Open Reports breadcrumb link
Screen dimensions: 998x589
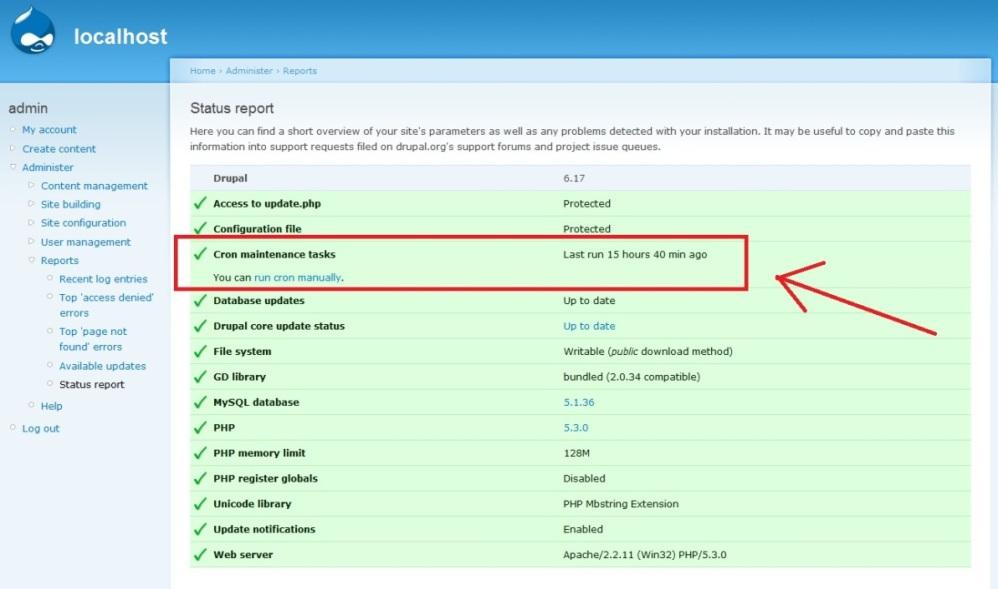click(x=300, y=71)
